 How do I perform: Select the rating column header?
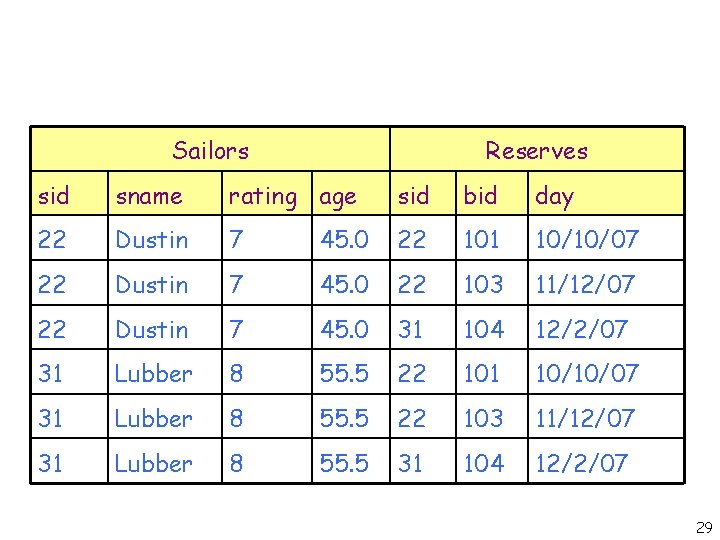(x=262, y=196)
